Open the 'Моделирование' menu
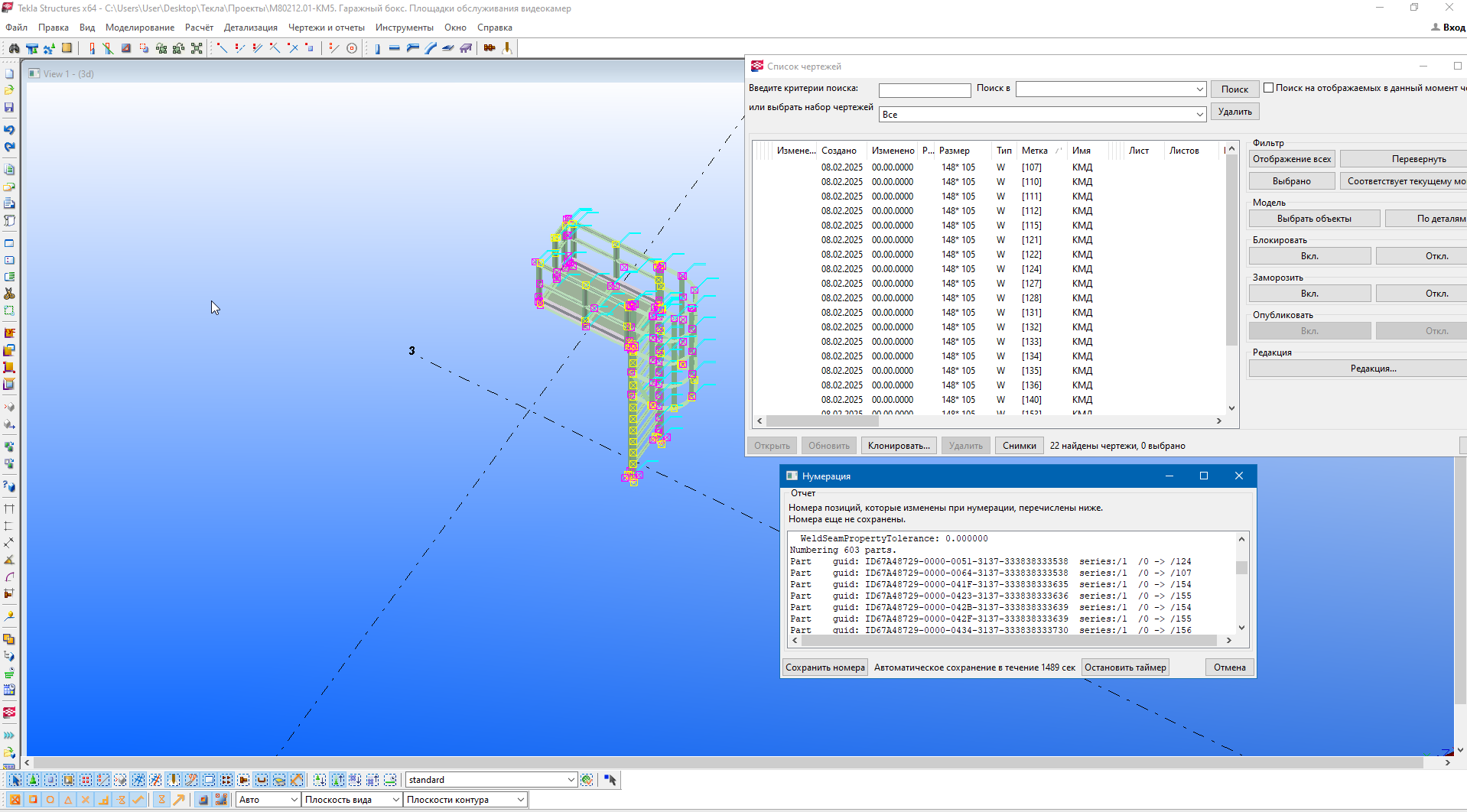1467x812 pixels. click(140, 28)
